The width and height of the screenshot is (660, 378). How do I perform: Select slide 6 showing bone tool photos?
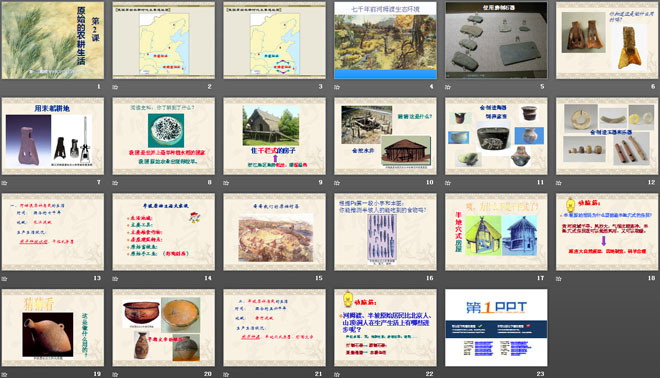coord(607,40)
